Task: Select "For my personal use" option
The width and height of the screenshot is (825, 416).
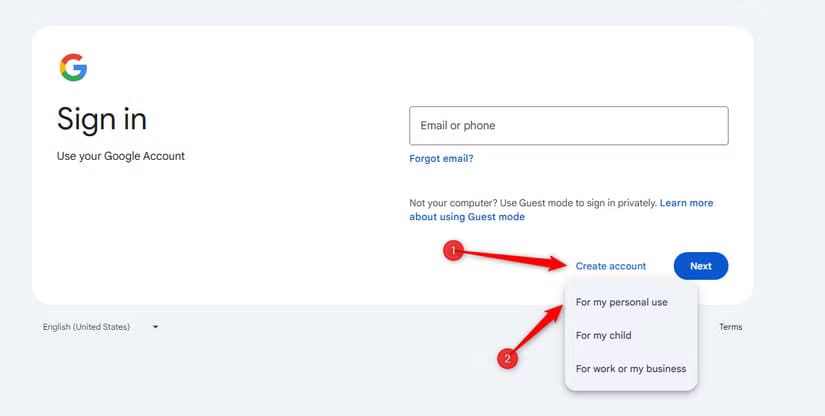Action: click(621, 302)
